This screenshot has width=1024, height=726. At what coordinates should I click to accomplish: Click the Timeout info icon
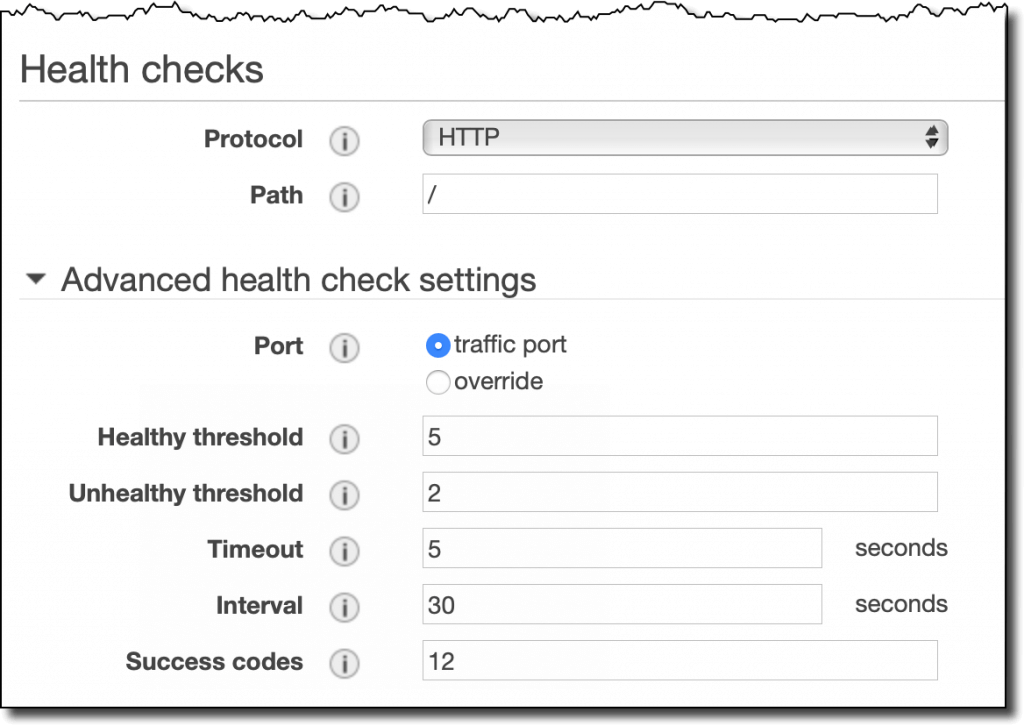tap(344, 551)
